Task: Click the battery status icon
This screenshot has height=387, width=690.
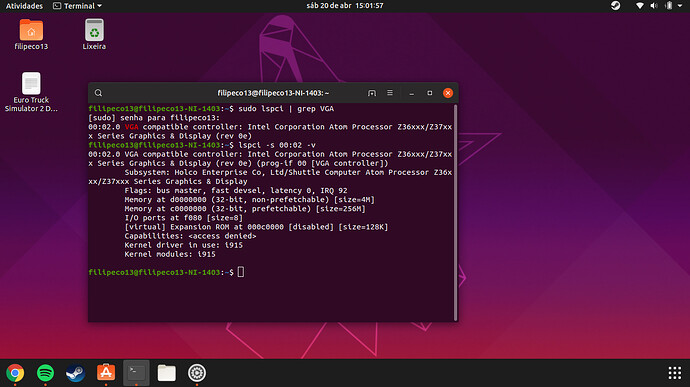Action: click(669, 6)
